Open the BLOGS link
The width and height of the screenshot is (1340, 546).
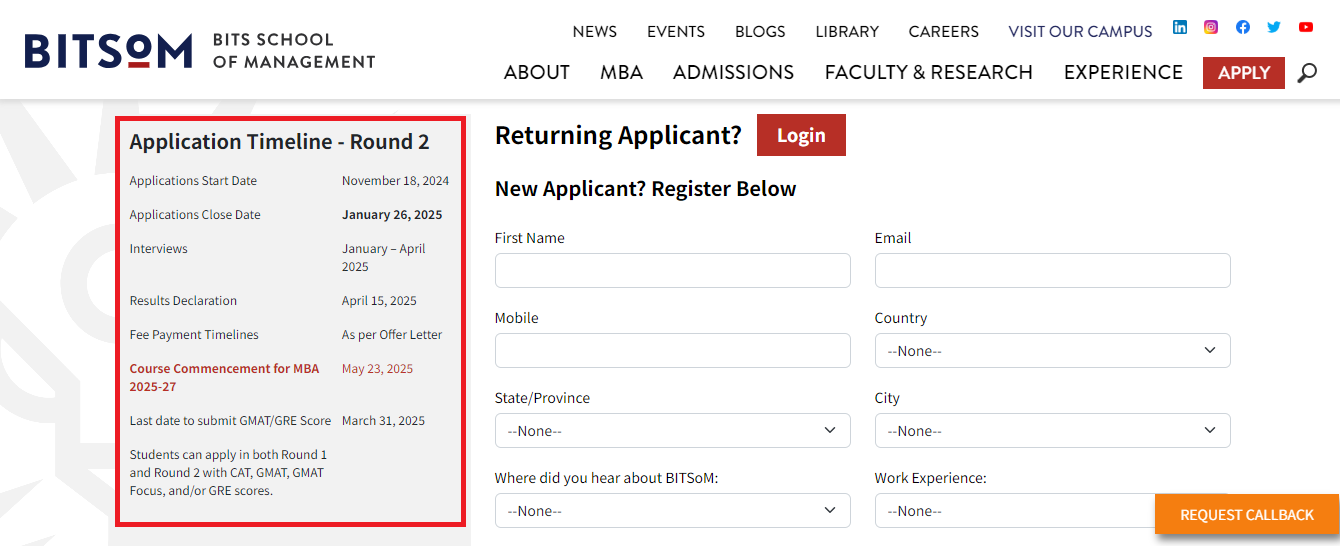(760, 31)
